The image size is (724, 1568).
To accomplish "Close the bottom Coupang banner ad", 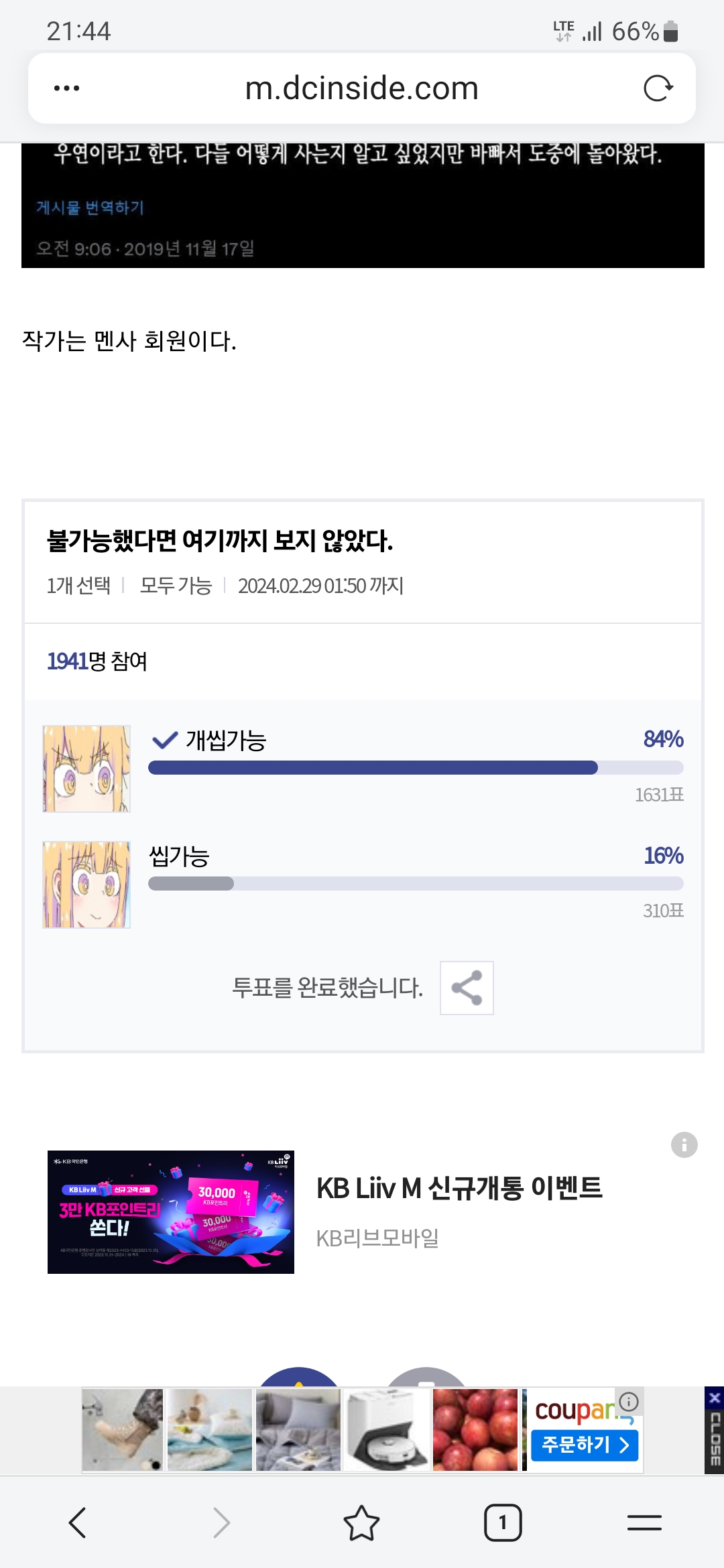I will click(x=714, y=1429).
